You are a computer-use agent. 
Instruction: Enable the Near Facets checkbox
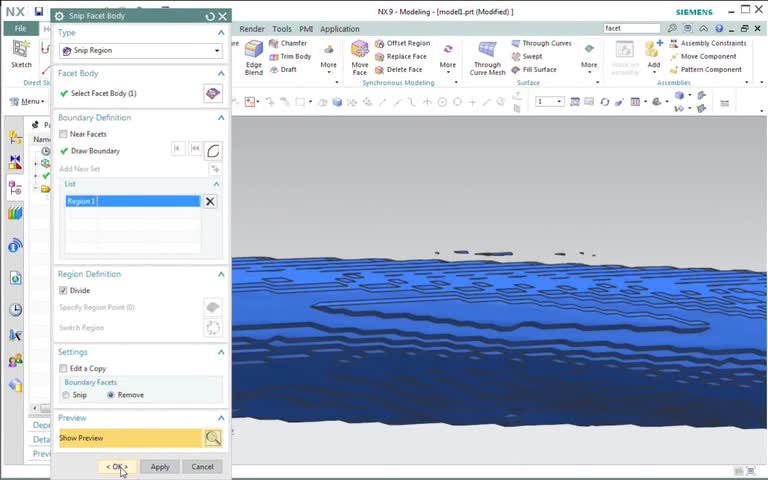[63, 134]
